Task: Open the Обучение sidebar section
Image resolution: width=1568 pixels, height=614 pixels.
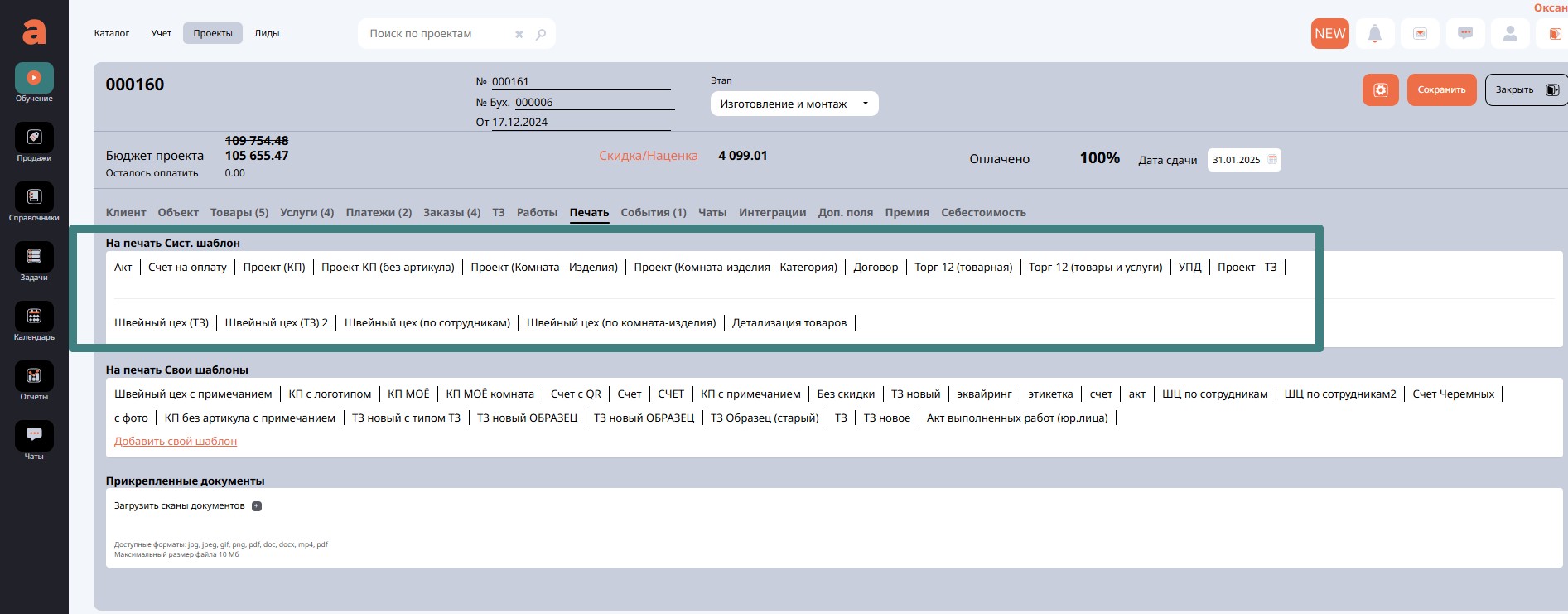Action: pyautogui.click(x=34, y=79)
